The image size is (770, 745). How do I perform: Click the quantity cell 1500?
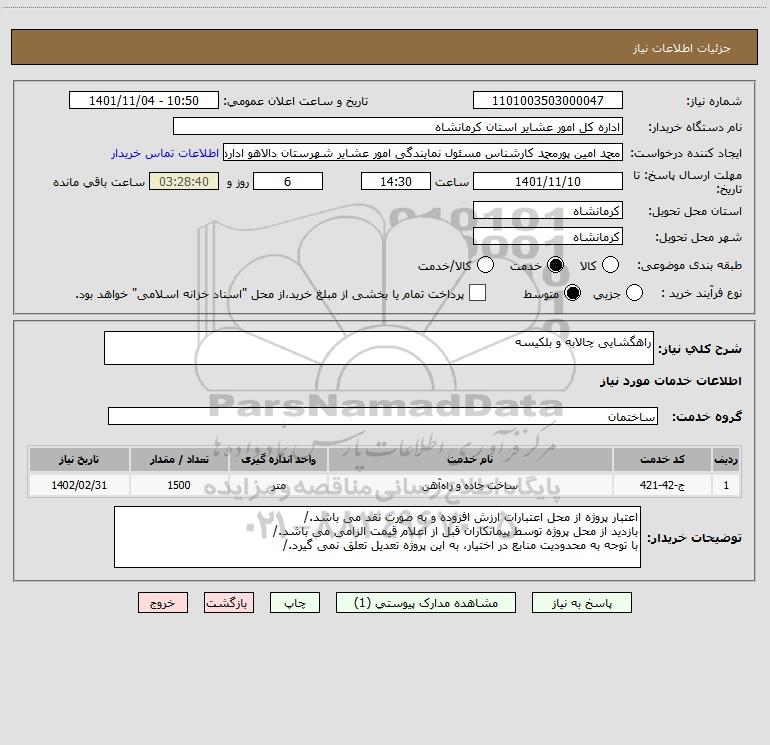coord(179,485)
